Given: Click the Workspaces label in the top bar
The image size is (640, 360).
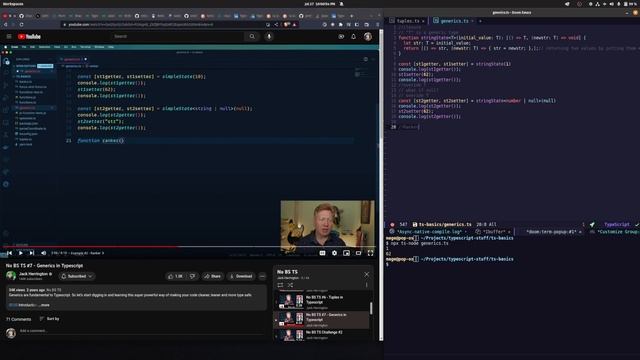Looking at the screenshot, I should tap(13, 4).
